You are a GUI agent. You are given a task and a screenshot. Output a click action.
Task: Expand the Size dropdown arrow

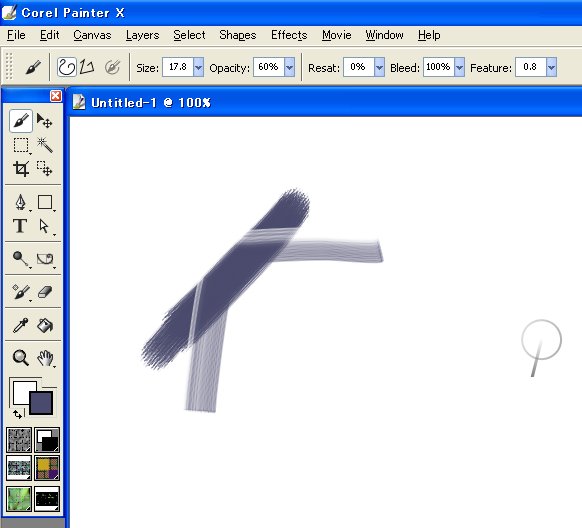[x=199, y=68]
